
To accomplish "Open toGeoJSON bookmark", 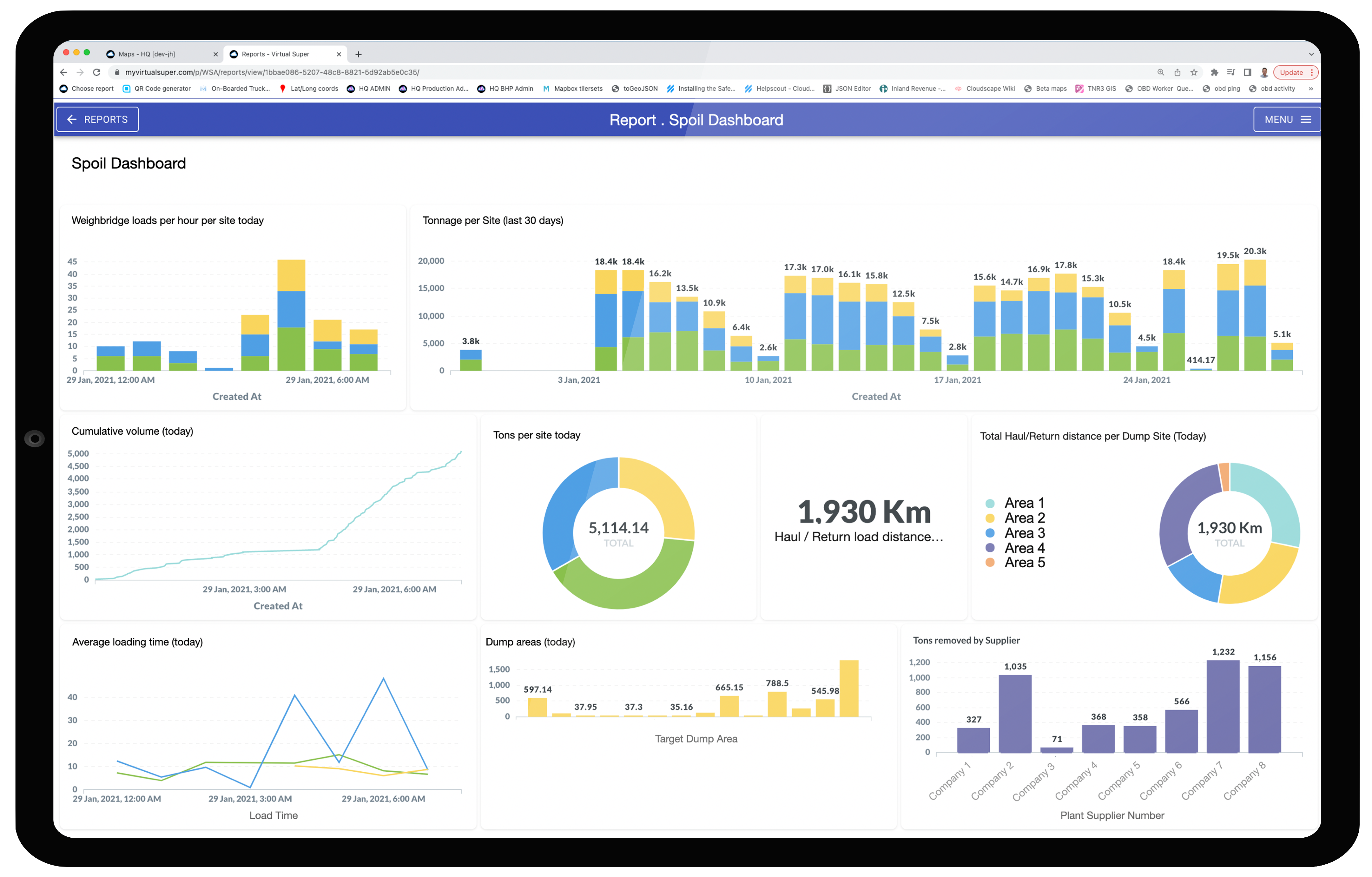I will coord(635,89).
